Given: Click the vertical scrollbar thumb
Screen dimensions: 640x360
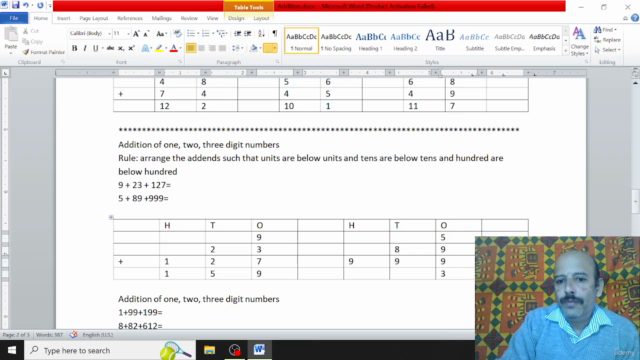Looking at the screenshot, I should click(636, 201).
